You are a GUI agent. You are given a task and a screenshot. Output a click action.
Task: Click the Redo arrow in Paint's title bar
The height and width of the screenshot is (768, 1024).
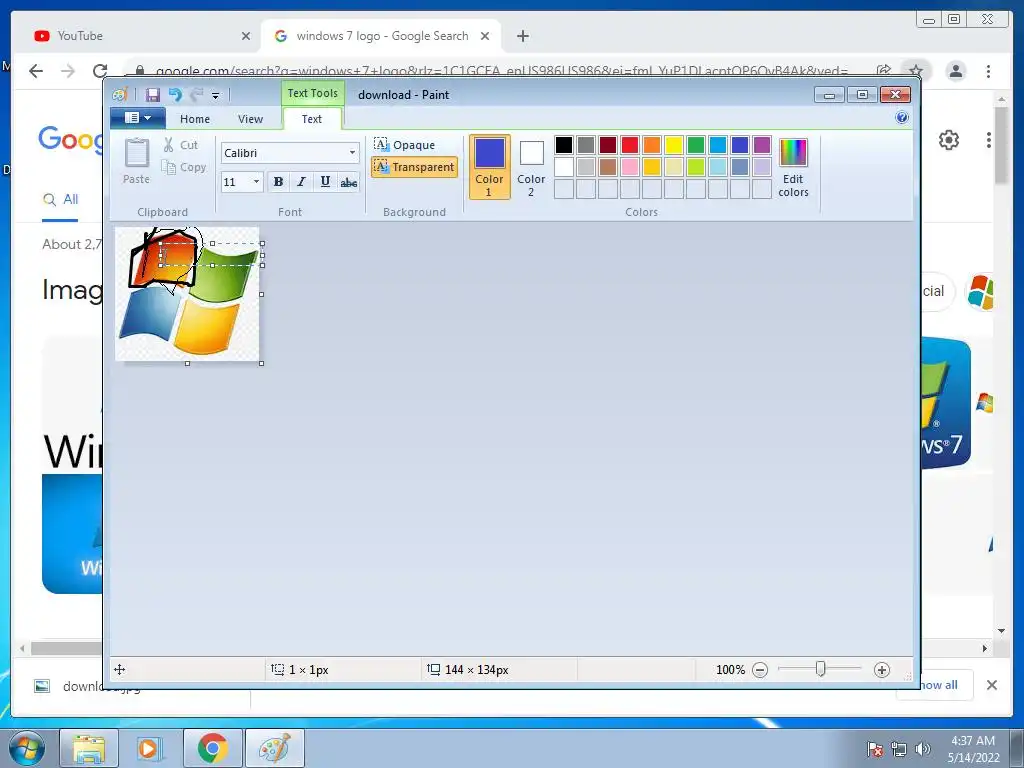[x=197, y=95]
